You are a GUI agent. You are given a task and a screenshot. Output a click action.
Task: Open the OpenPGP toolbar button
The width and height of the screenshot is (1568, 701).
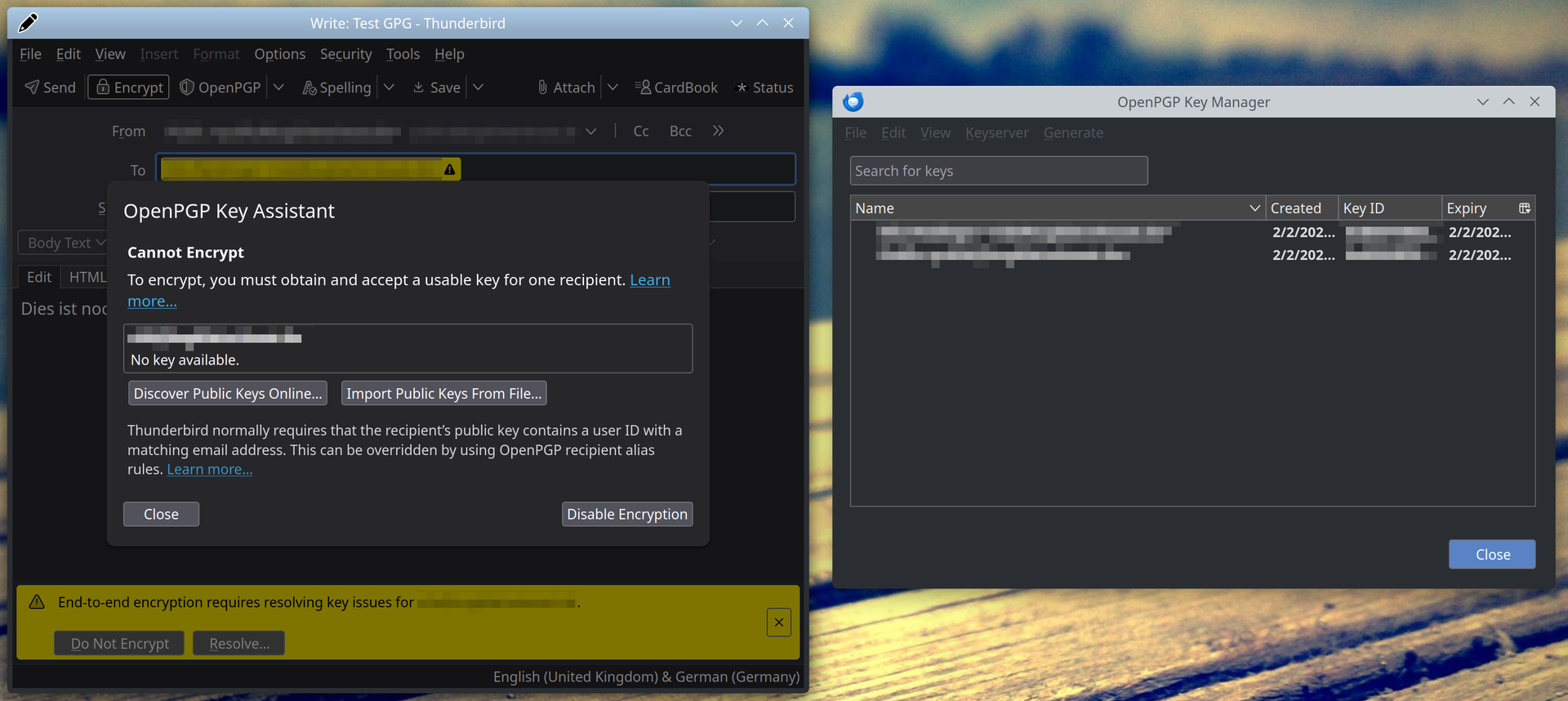(220, 87)
